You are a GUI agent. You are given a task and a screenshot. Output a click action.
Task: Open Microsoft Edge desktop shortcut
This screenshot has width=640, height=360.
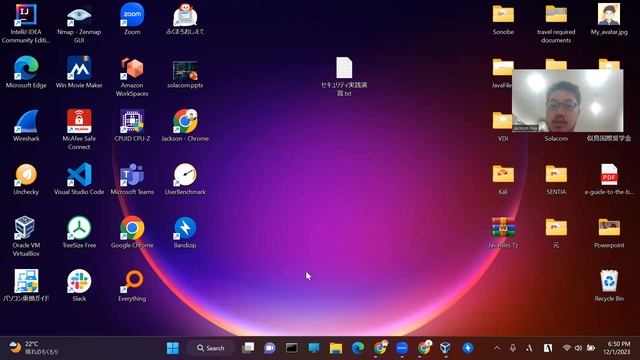pyautogui.click(x=26, y=68)
